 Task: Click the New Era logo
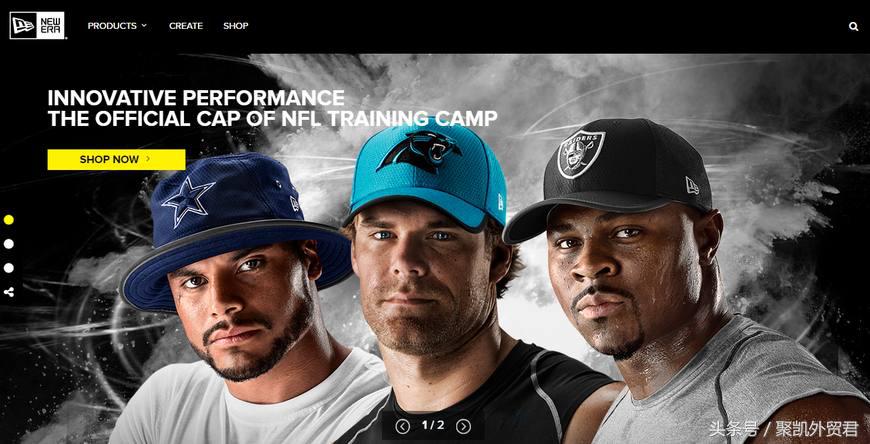(37, 26)
